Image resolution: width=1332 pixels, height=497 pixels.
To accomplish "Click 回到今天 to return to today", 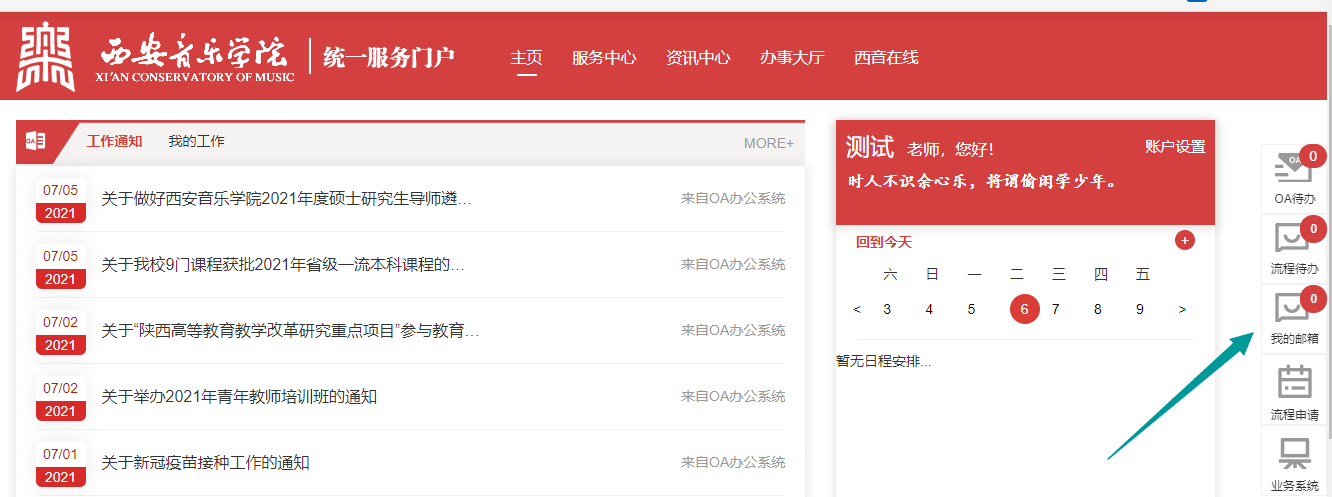I will (x=884, y=242).
